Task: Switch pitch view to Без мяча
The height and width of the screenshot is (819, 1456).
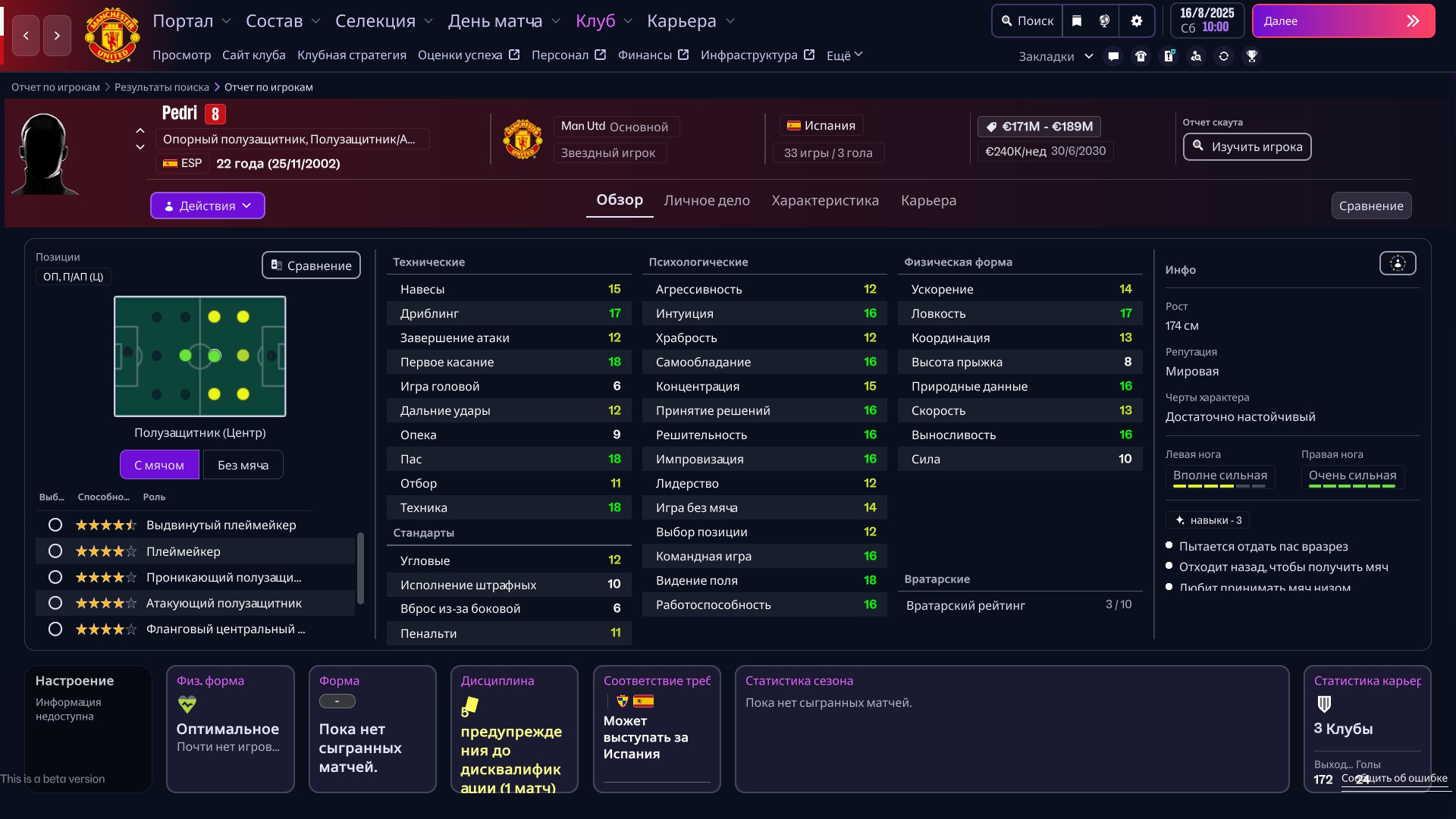Action: point(243,465)
